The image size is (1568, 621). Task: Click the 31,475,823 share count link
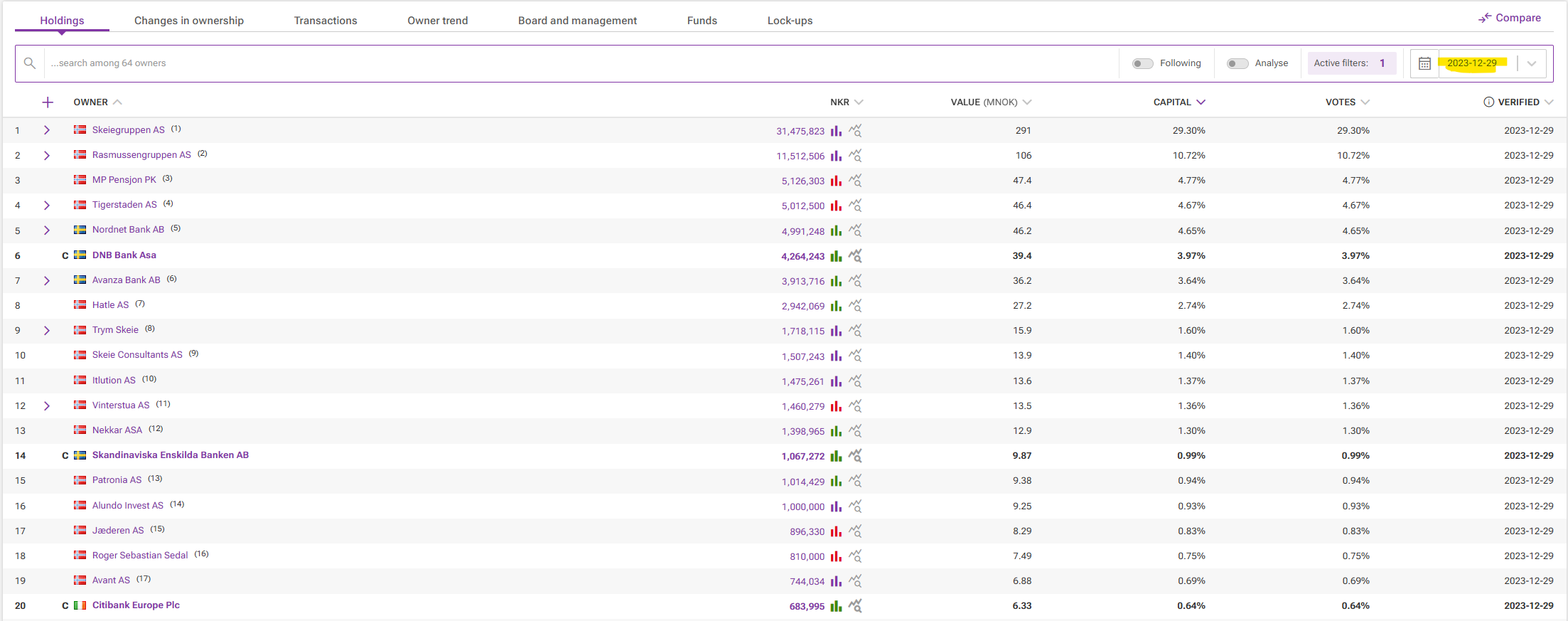click(x=800, y=131)
